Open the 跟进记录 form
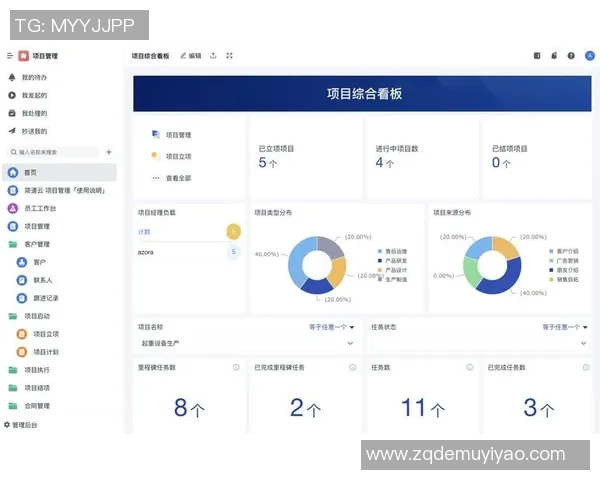 [38, 298]
